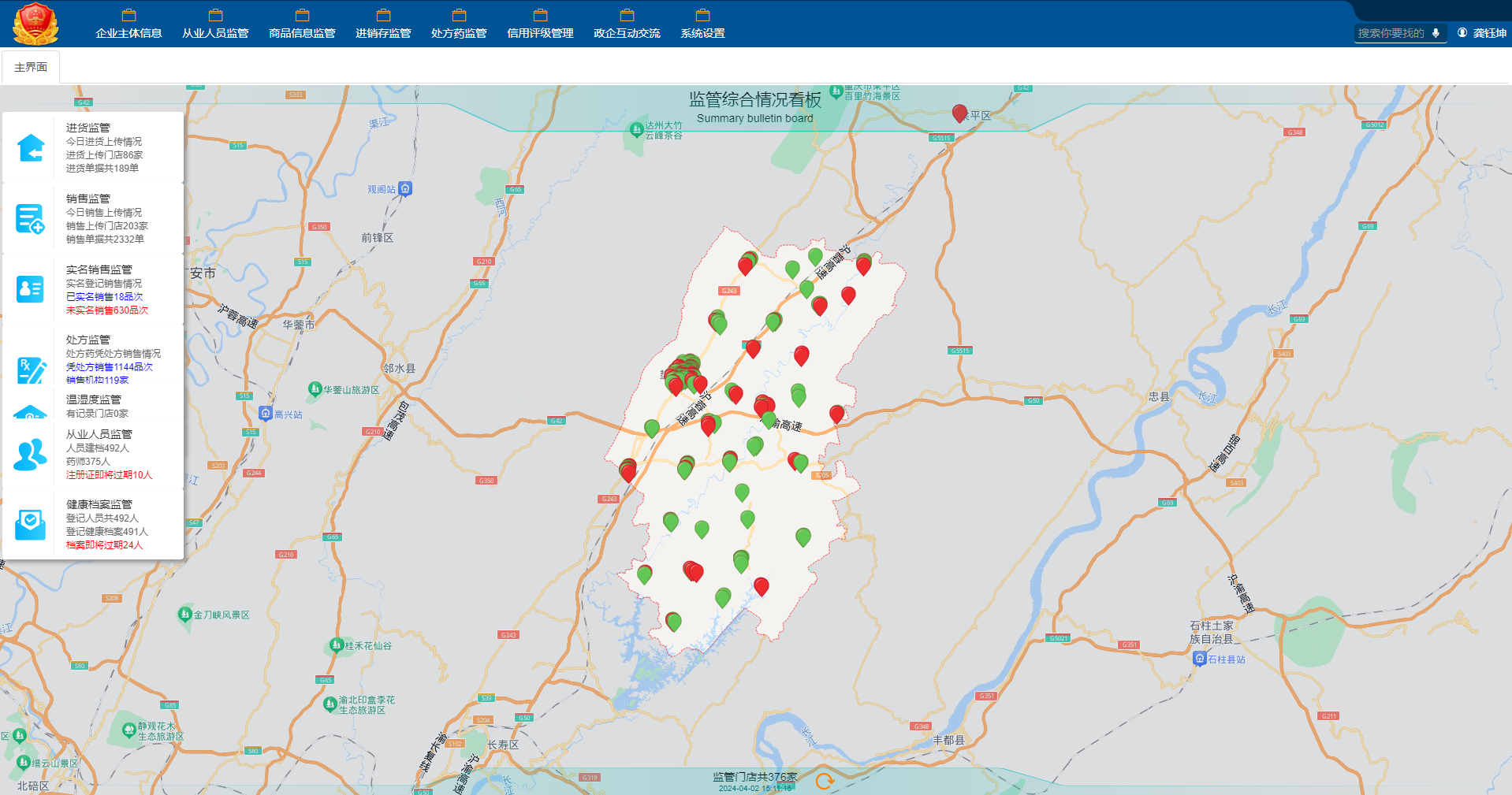The height and width of the screenshot is (795, 1512).
Task: Click 进货单据共189单 text
Action: tap(102, 169)
